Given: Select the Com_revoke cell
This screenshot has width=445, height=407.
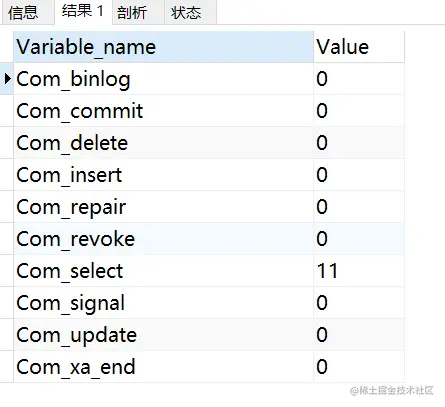Looking at the screenshot, I should 163,239.
